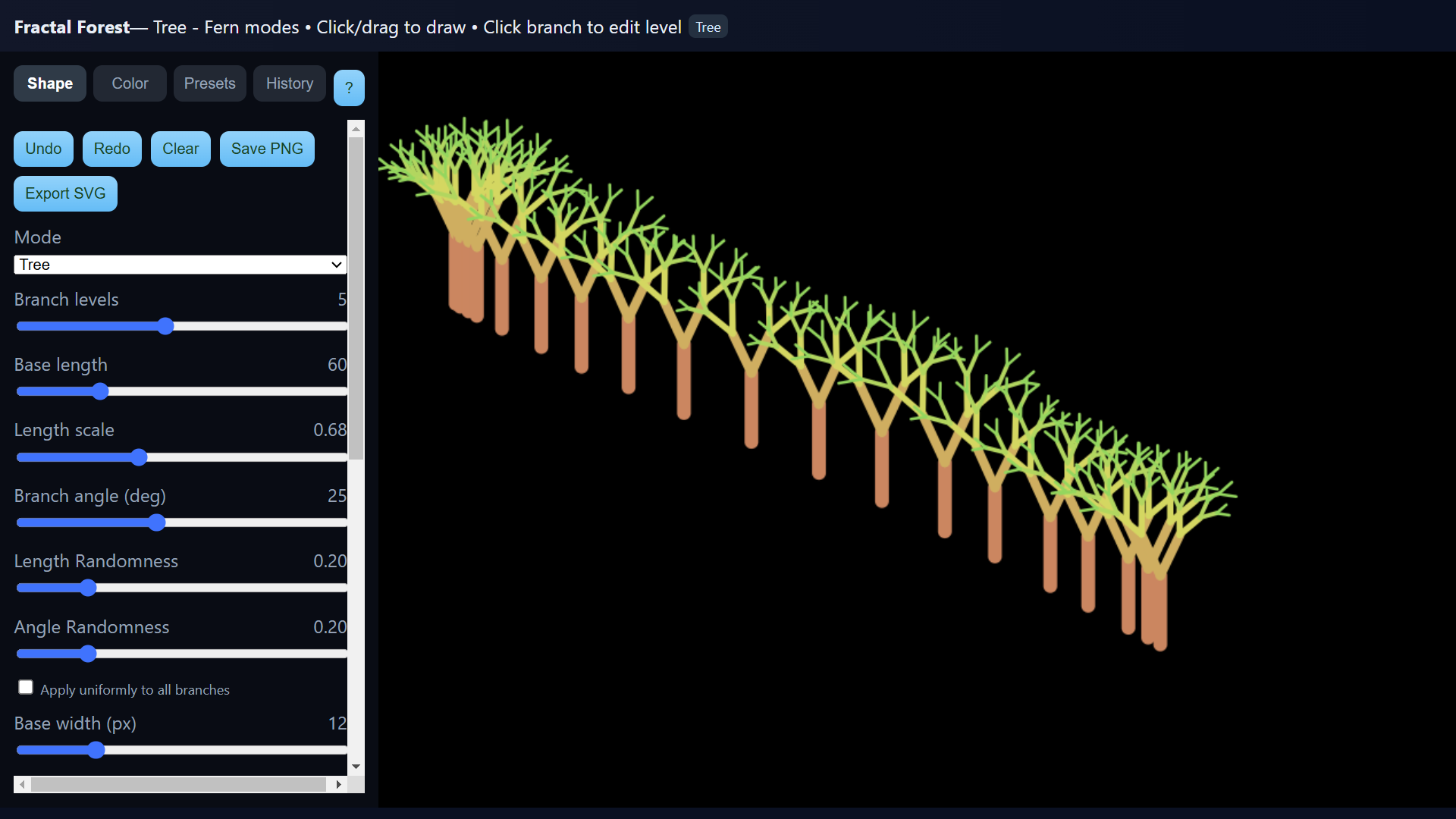Clear the entire fractal forest canvas
The height and width of the screenshot is (819, 1456).
click(x=180, y=149)
